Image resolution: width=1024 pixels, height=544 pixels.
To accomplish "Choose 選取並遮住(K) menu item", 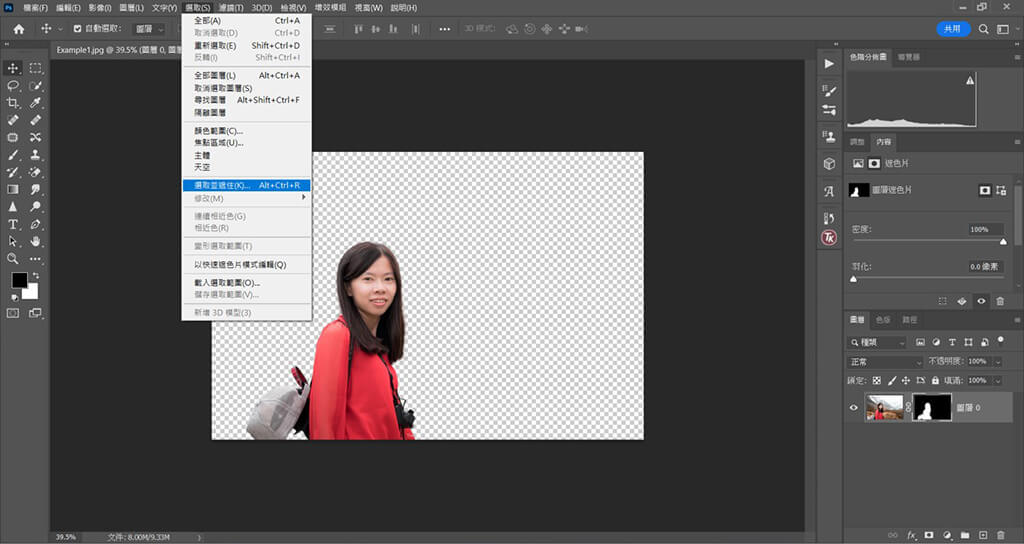I will [246, 185].
